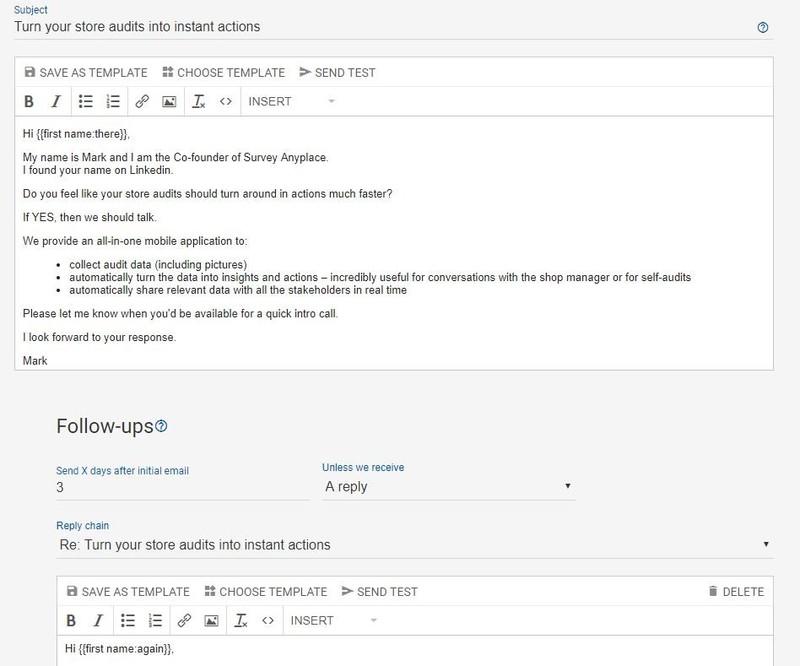Toggle italic formatting in the first editor
Viewport: 800px width, 666px height.
point(56,101)
